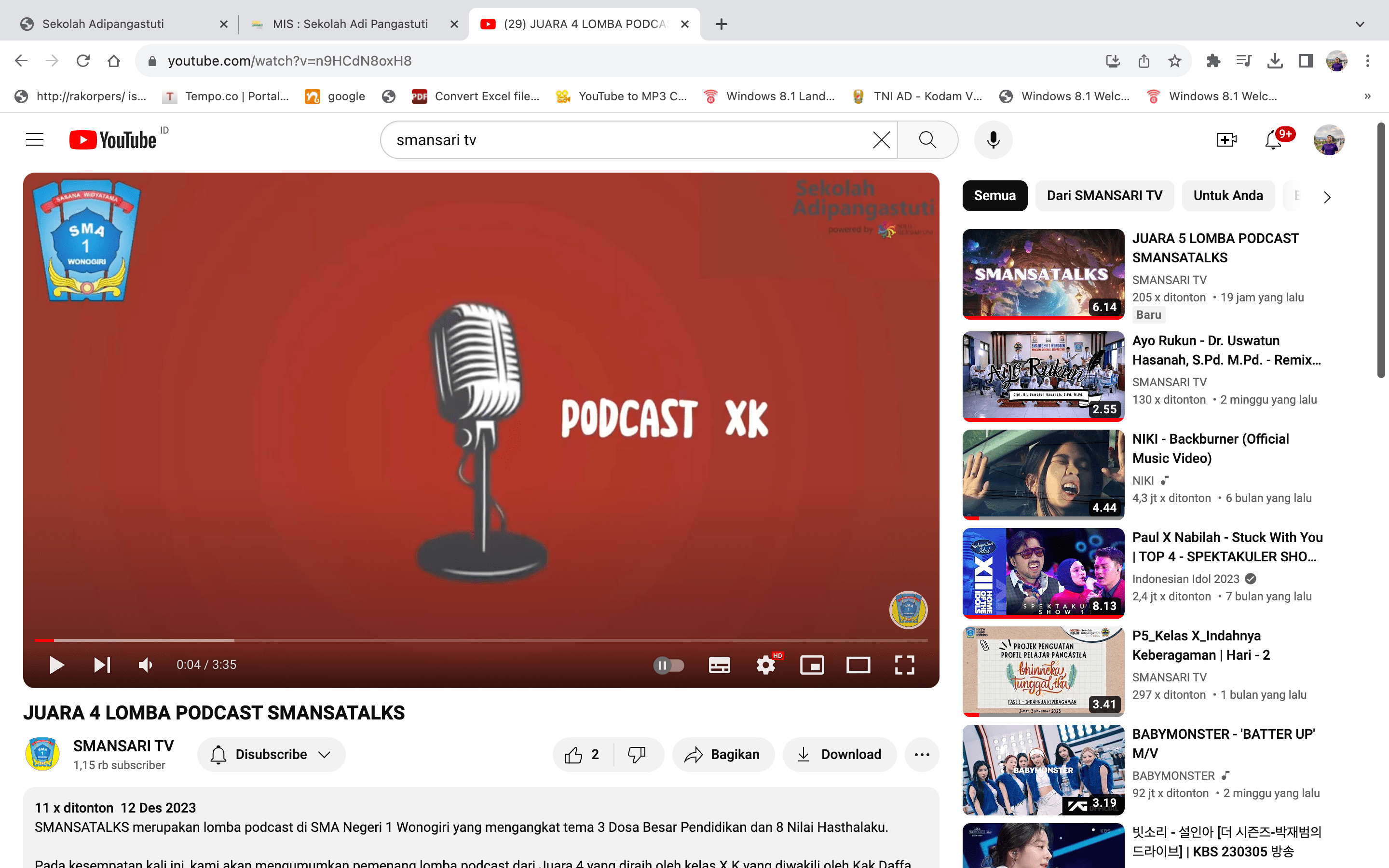1389x868 pixels.
Task: Enable miniplayer mode in video player
Action: (x=812, y=665)
